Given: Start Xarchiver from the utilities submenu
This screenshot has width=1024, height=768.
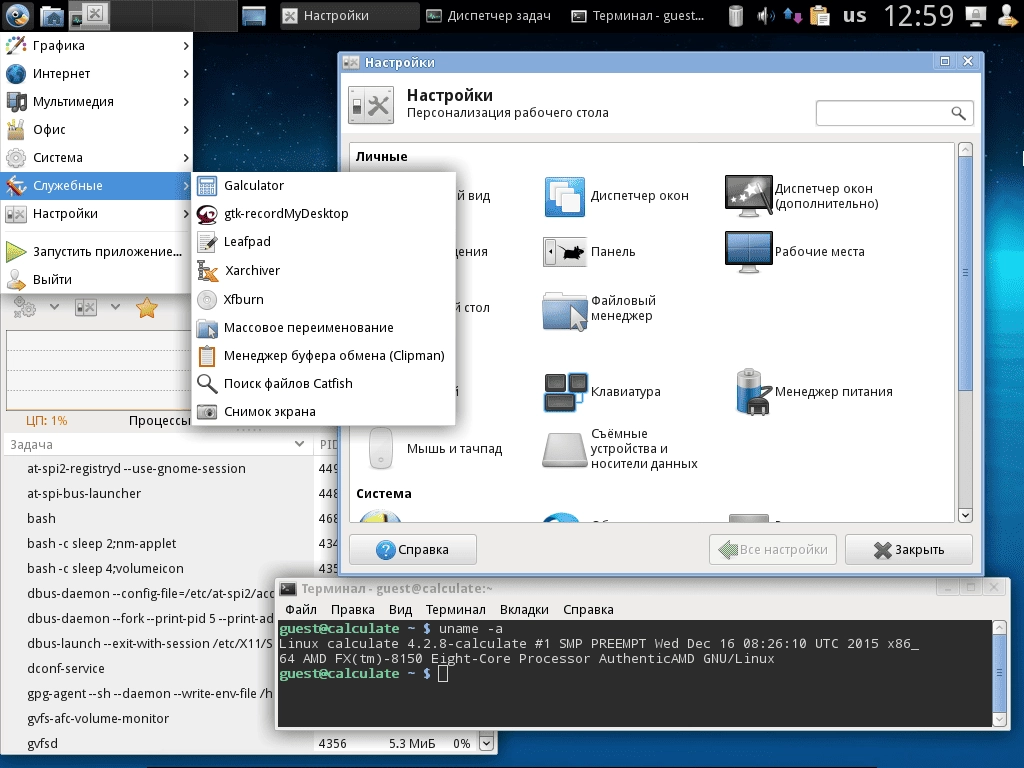Looking at the screenshot, I should pyautogui.click(x=323, y=270).
